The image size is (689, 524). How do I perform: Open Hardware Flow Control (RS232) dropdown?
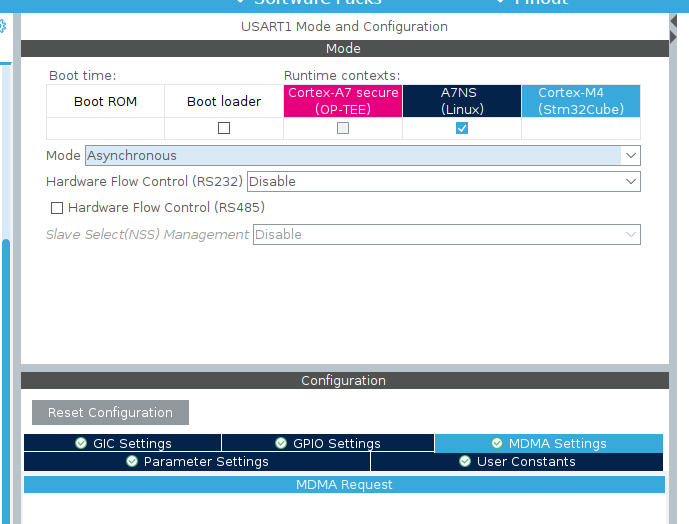(444, 182)
